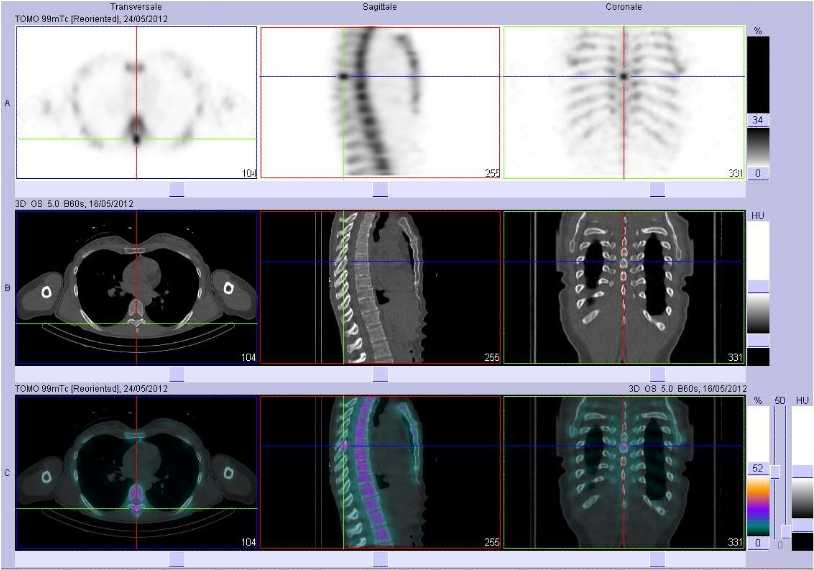Screen dimensions: 814x570
Task: Click slice slider thumb under fused sagittal view
Action: click(380, 559)
